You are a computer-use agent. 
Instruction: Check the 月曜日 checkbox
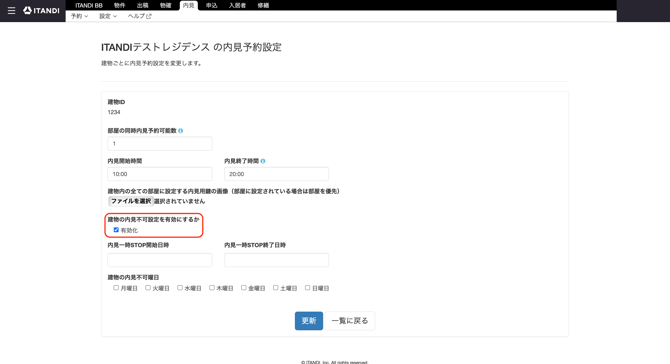pos(116,288)
